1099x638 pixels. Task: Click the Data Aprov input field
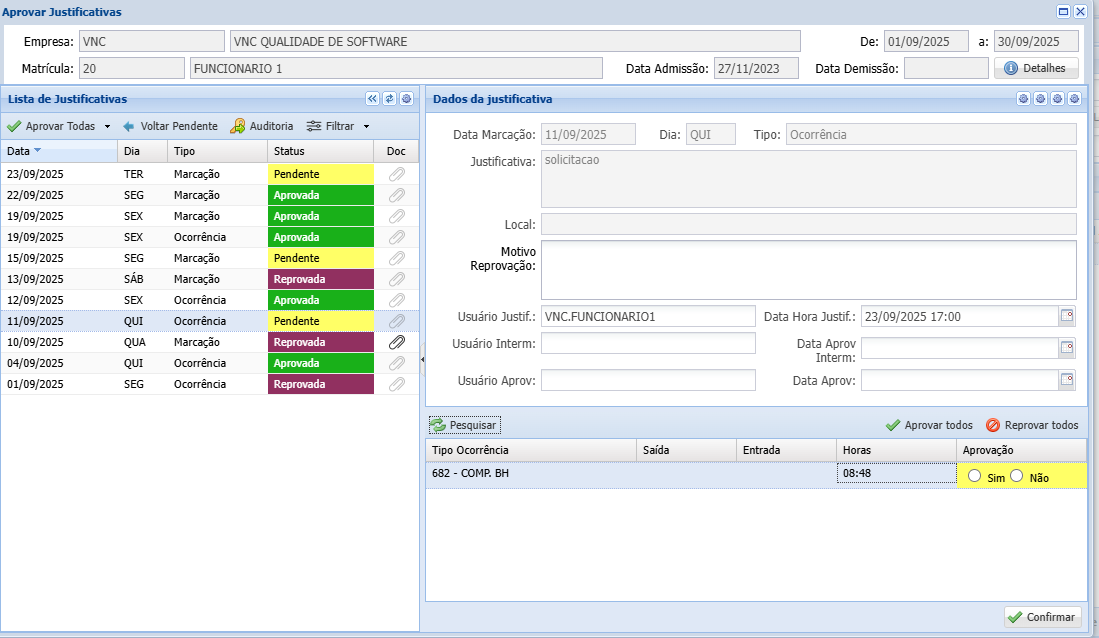tap(960, 380)
